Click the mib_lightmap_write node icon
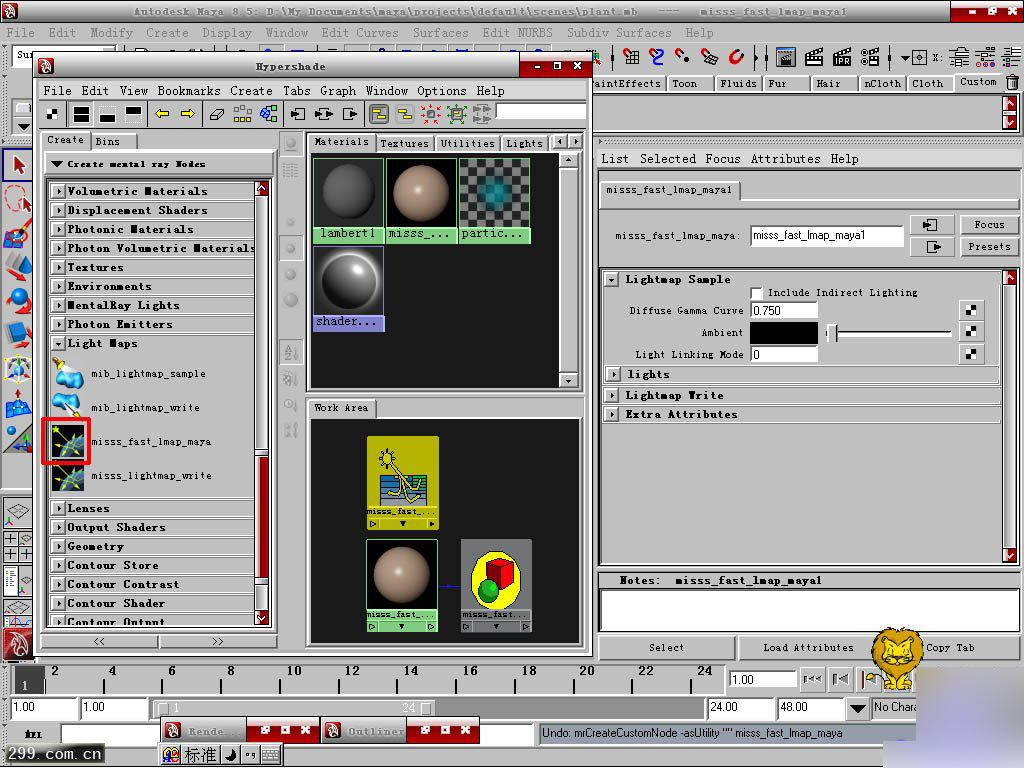Viewport: 1024px width, 768px height. point(66,407)
